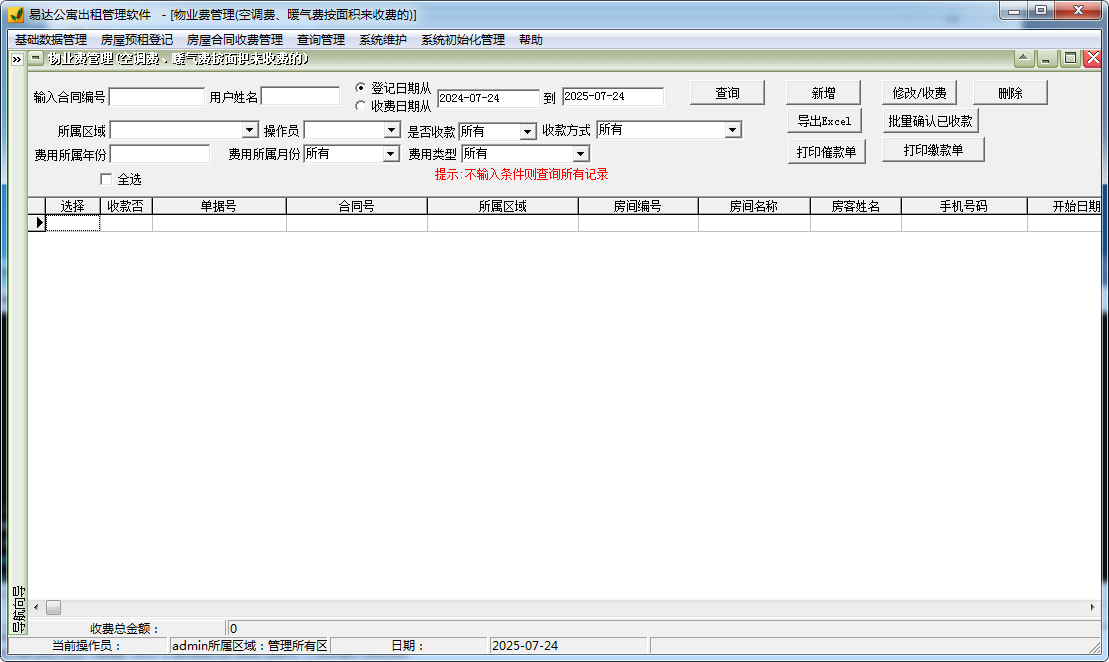This screenshot has width=1109, height=662.
Task: Click the 查询 (Query) button
Action: pyautogui.click(x=727, y=92)
